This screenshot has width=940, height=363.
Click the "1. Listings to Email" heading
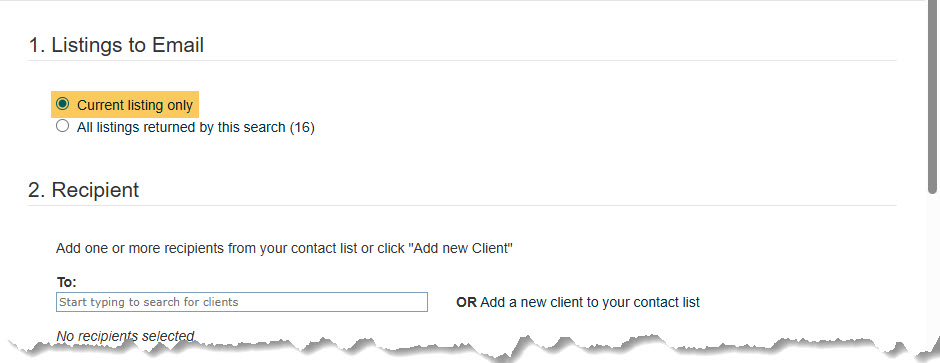116,45
